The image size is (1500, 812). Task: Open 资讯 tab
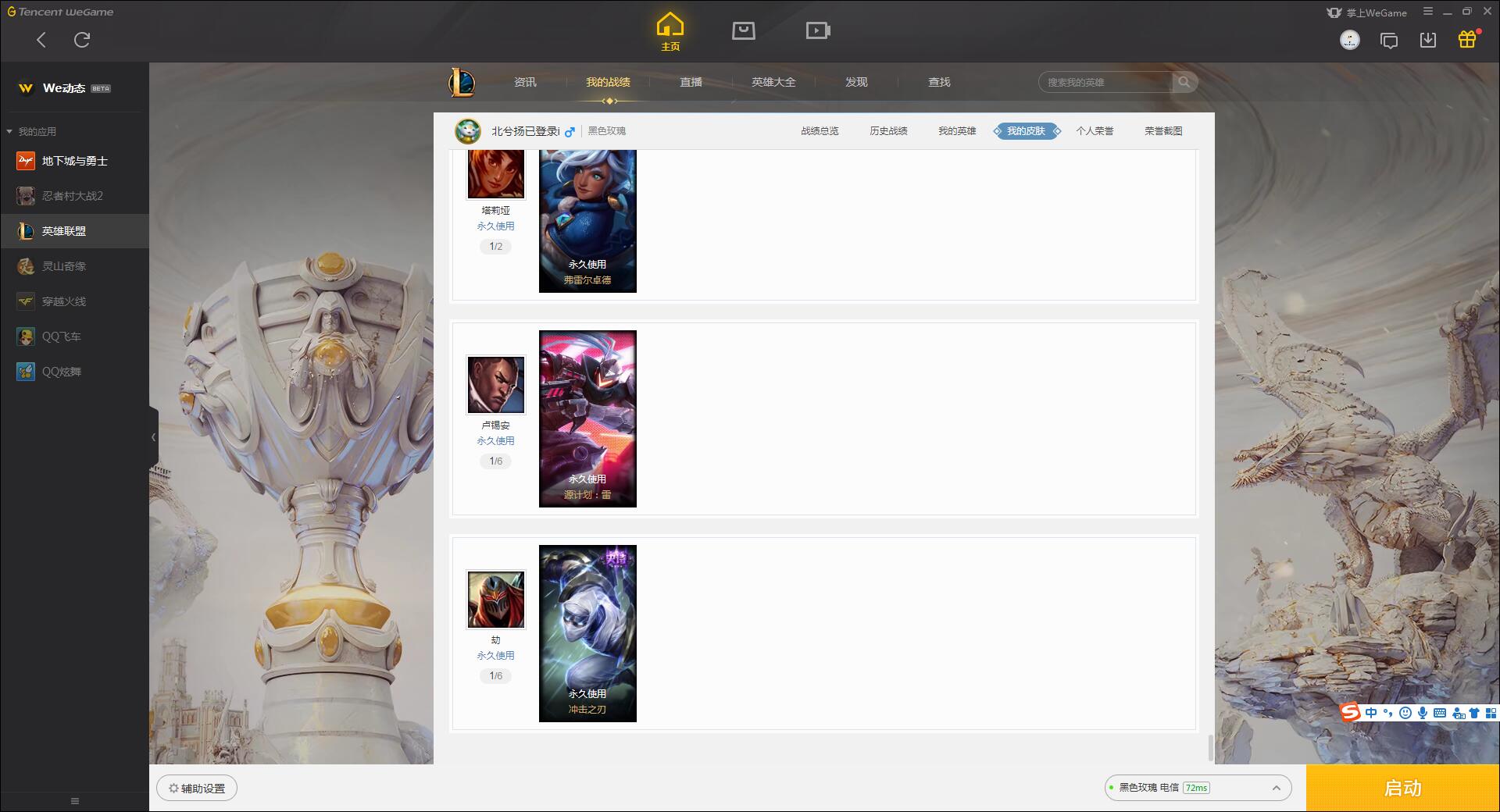click(x=525, y=82)
